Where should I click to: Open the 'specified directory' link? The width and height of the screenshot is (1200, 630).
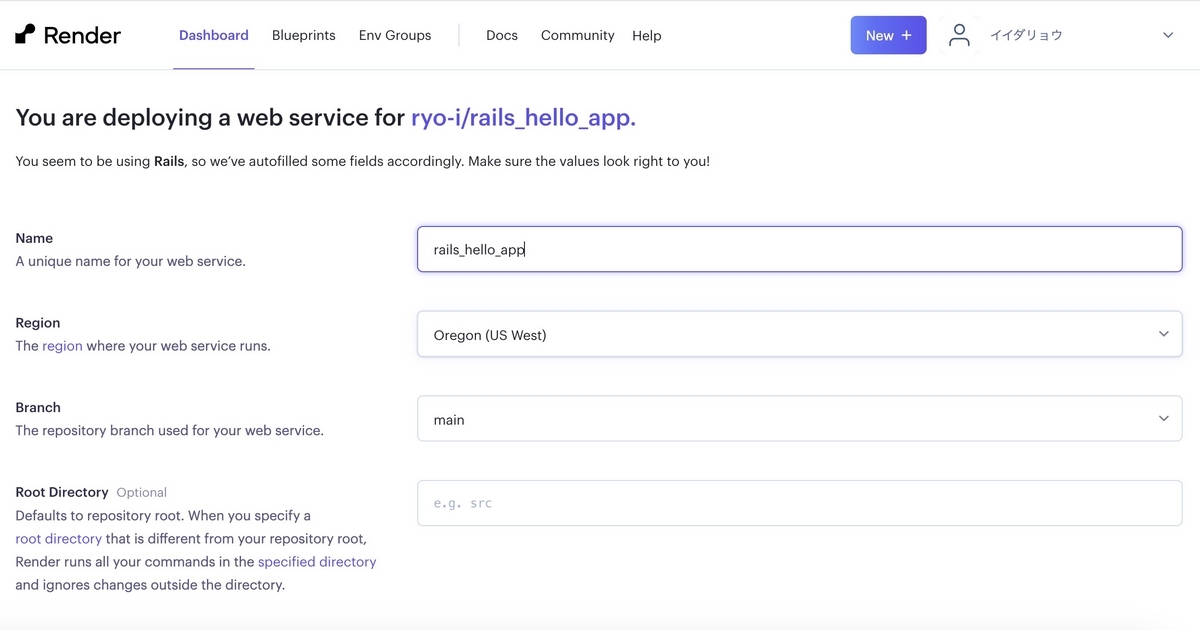point(317,562)
